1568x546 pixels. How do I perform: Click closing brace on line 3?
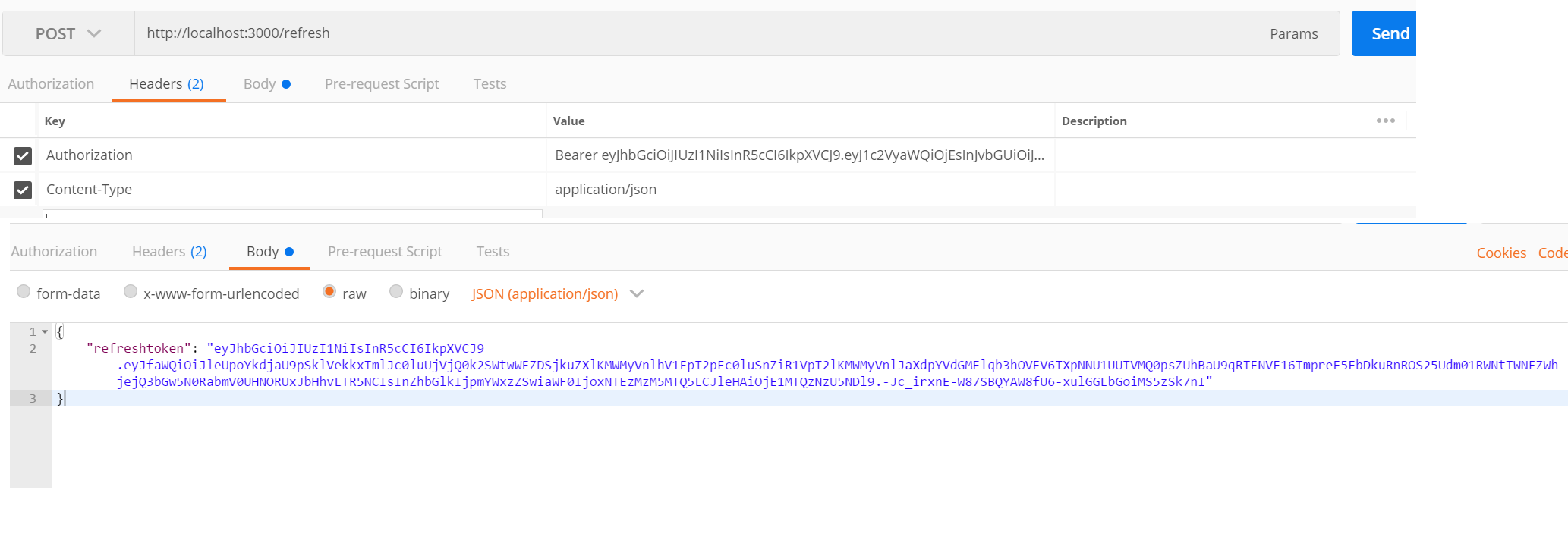click(60, 399)
